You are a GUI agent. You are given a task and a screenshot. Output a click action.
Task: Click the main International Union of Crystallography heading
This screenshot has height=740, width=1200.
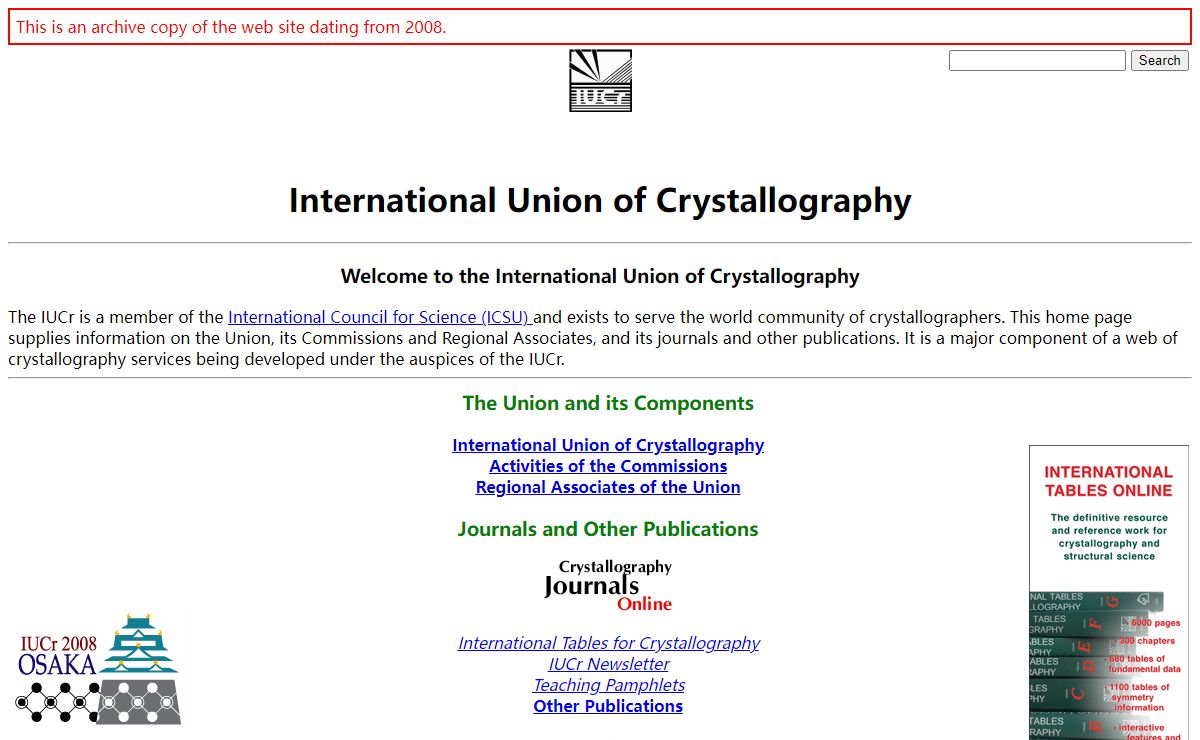coord(600,200)
